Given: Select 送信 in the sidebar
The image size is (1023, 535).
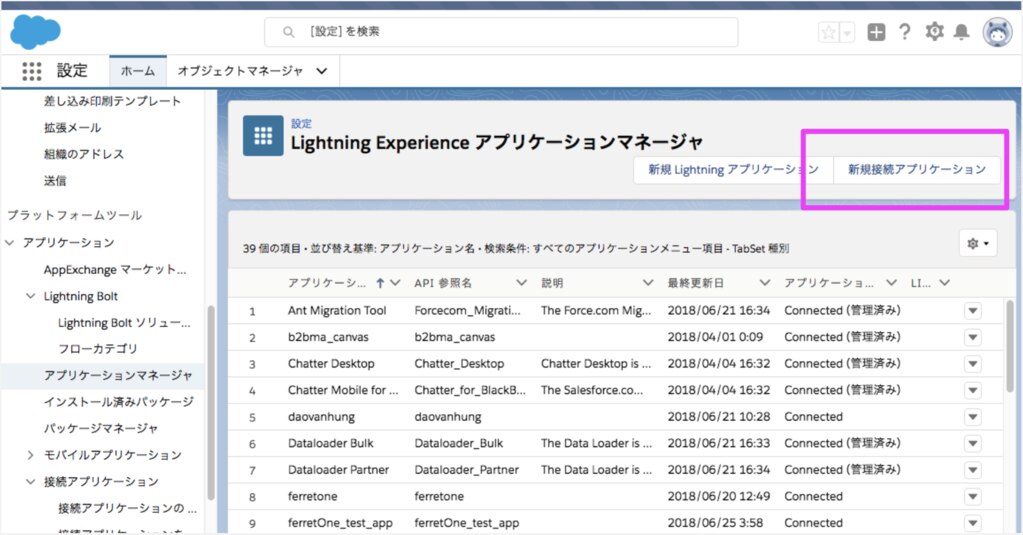Looking at the screenshot, I should coord(55,181).
